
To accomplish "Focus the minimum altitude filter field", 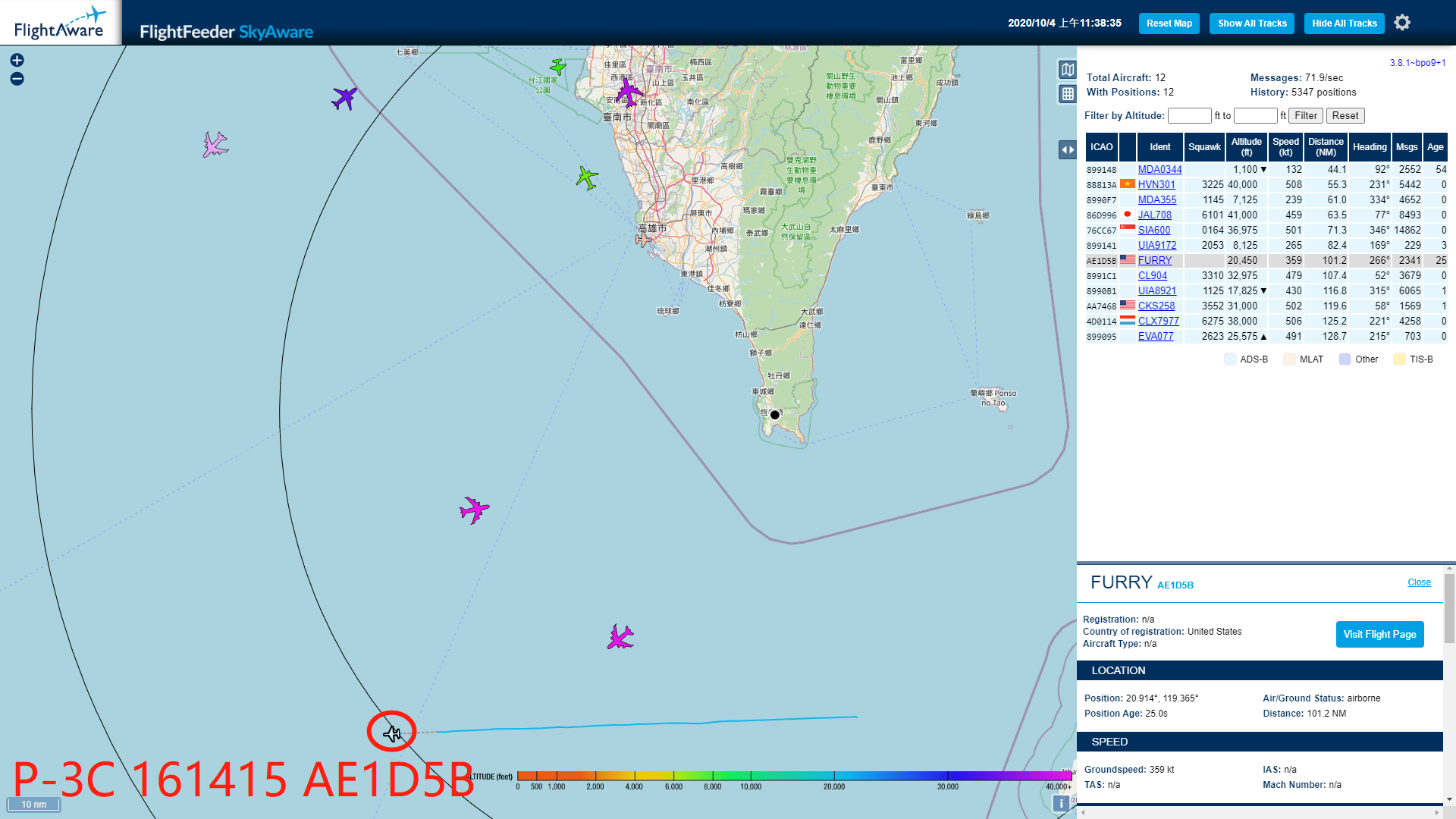I will [x=1189, y=116].
